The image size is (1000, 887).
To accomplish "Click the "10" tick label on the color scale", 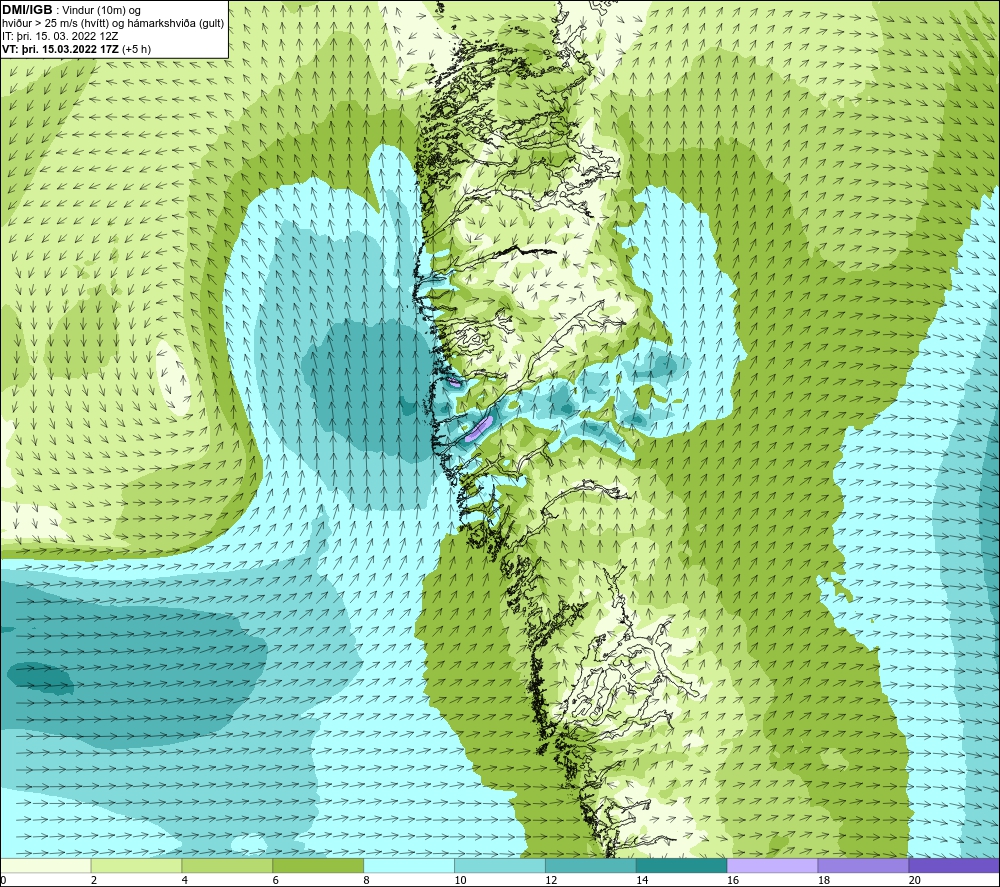I will 460,880.
